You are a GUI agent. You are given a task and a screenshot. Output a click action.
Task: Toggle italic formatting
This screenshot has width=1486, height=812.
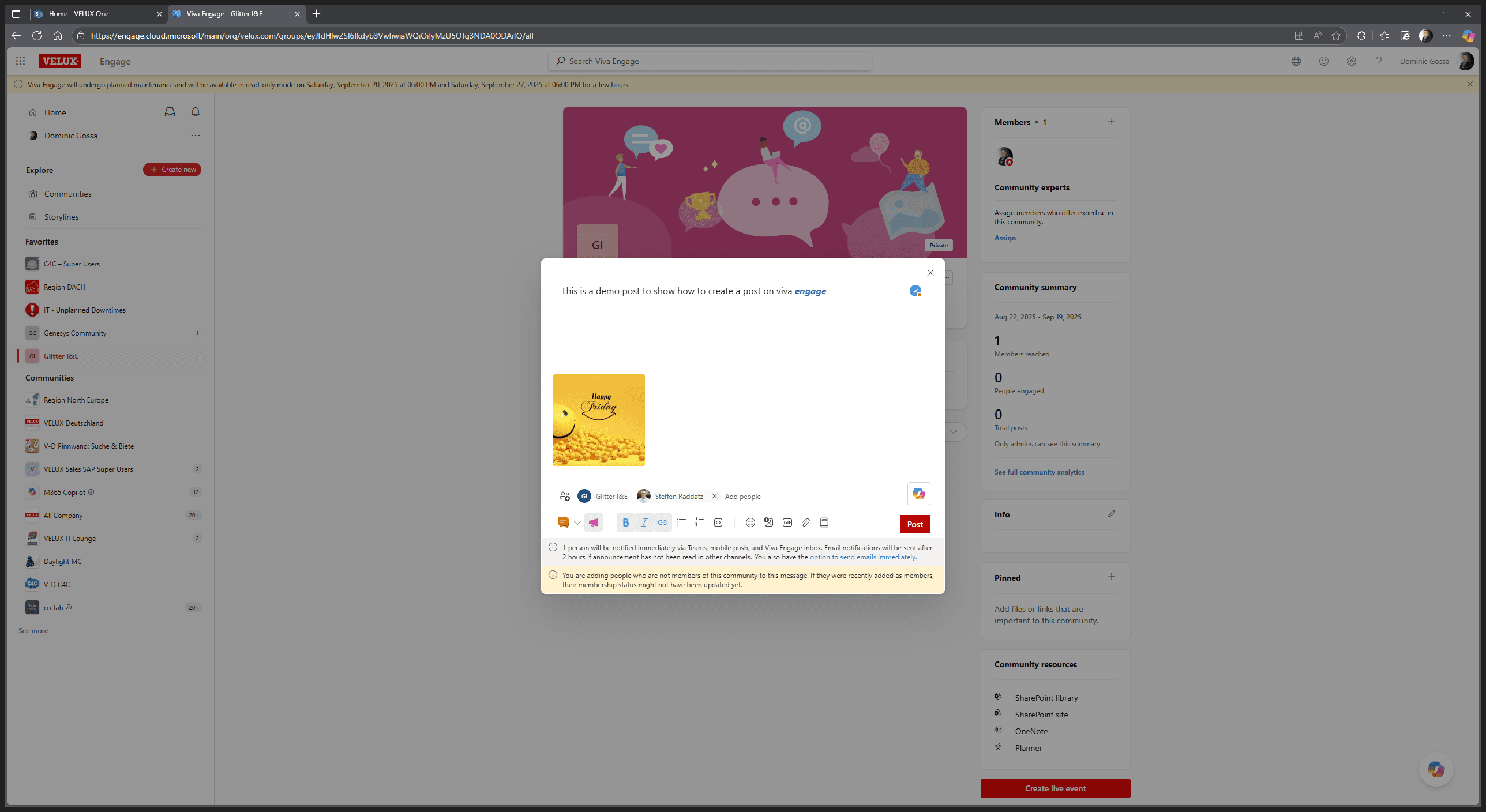click(x=644, y=522)
